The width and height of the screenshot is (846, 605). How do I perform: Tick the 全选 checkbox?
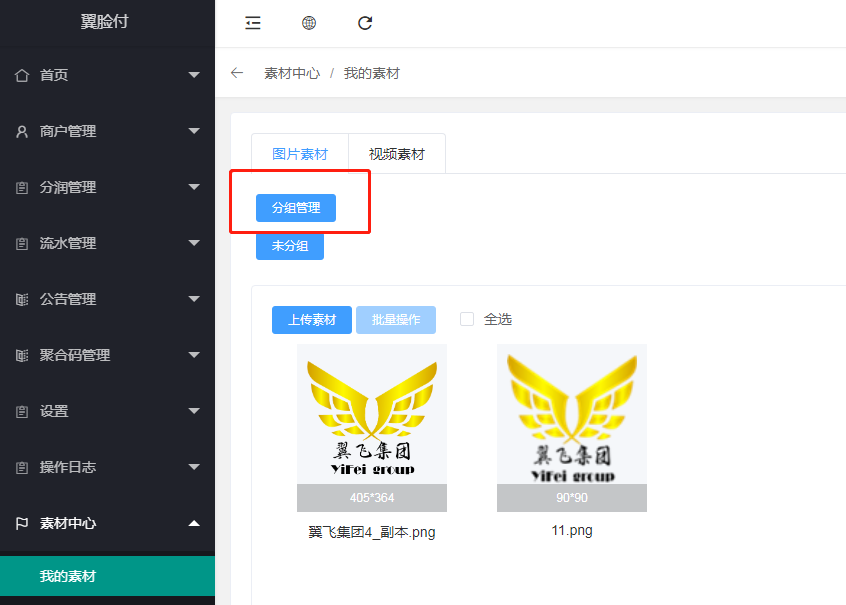pos(467,319)
